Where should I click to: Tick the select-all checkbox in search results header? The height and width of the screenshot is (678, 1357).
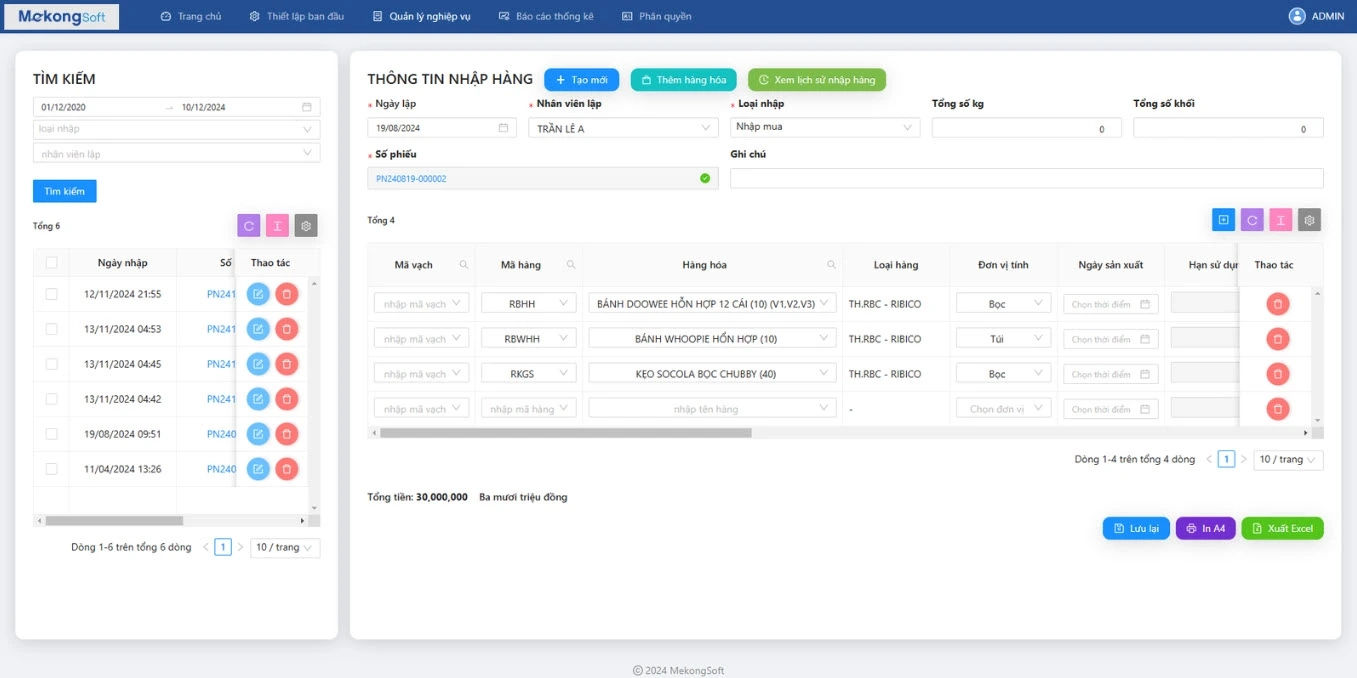click(x=51, y=263)
